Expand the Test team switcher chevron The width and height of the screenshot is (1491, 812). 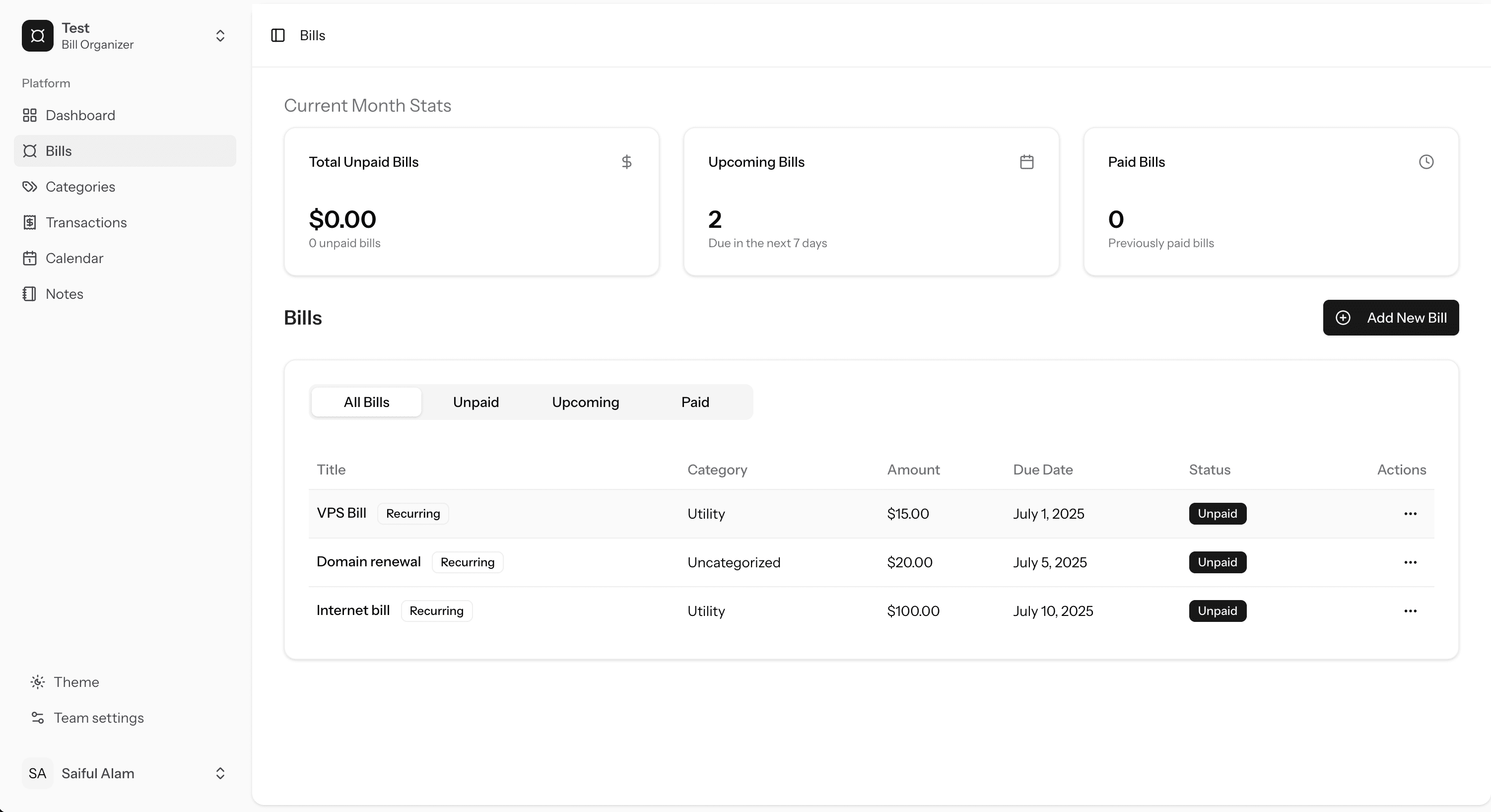point(220,36)
